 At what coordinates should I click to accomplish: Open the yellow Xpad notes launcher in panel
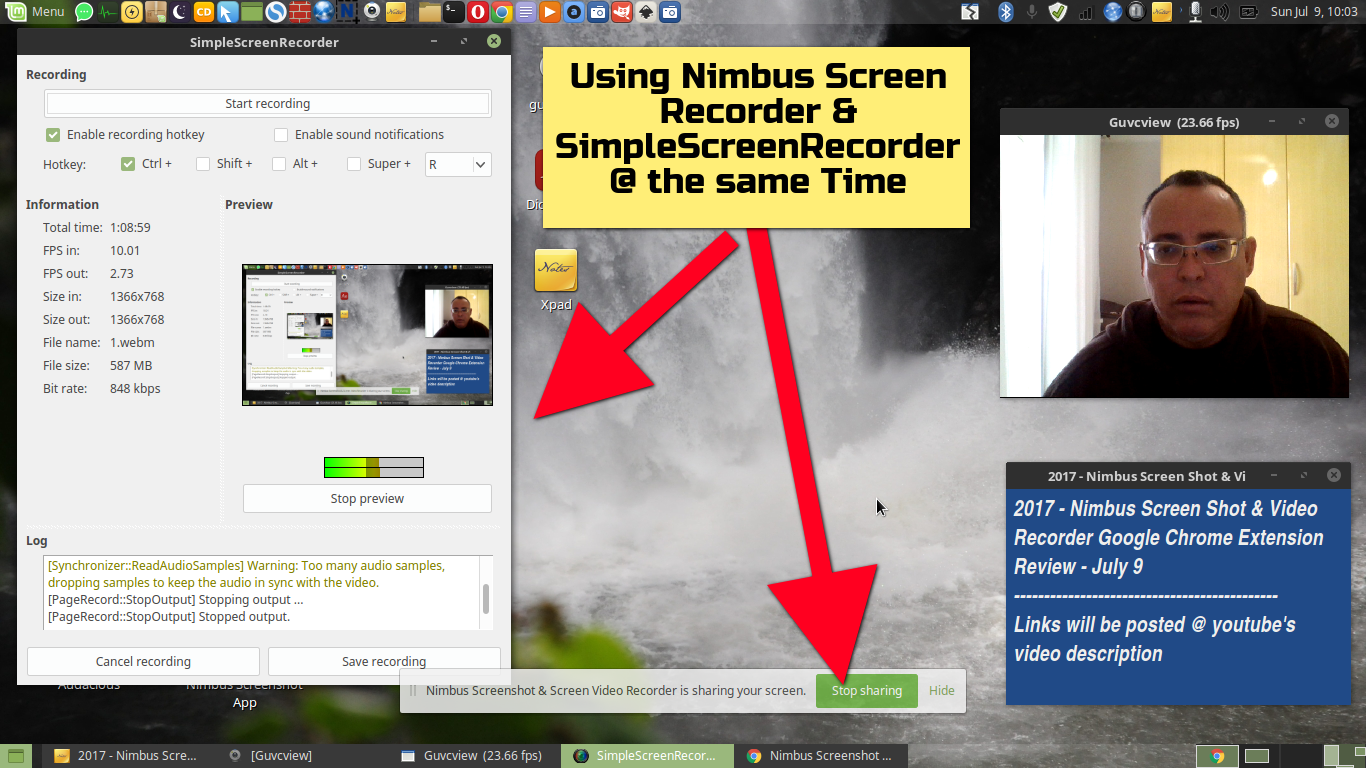coord(396,12)
